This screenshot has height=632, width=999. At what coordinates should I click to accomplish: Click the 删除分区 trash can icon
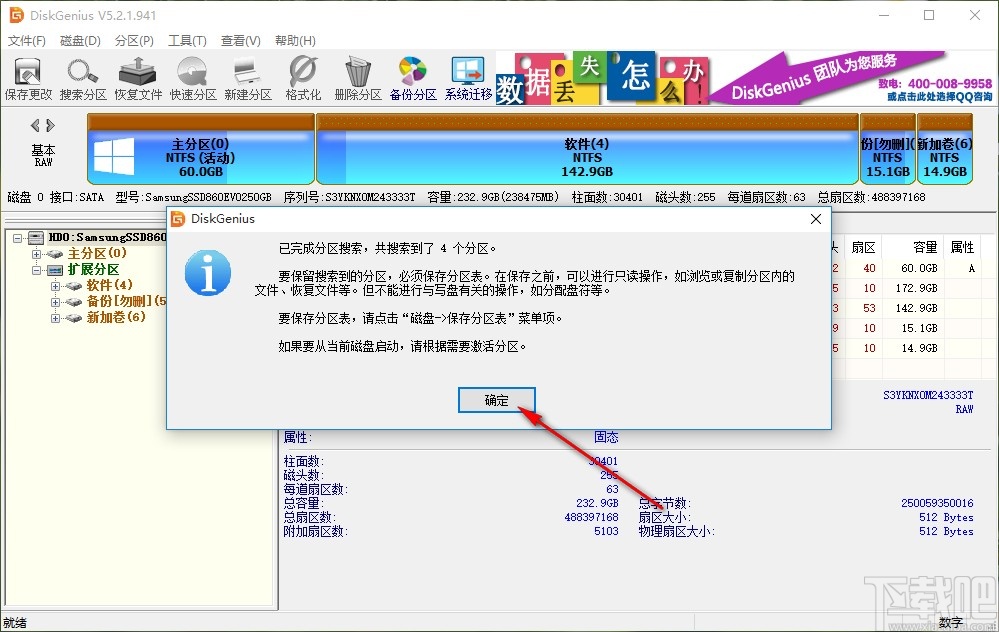pos(357,79)
